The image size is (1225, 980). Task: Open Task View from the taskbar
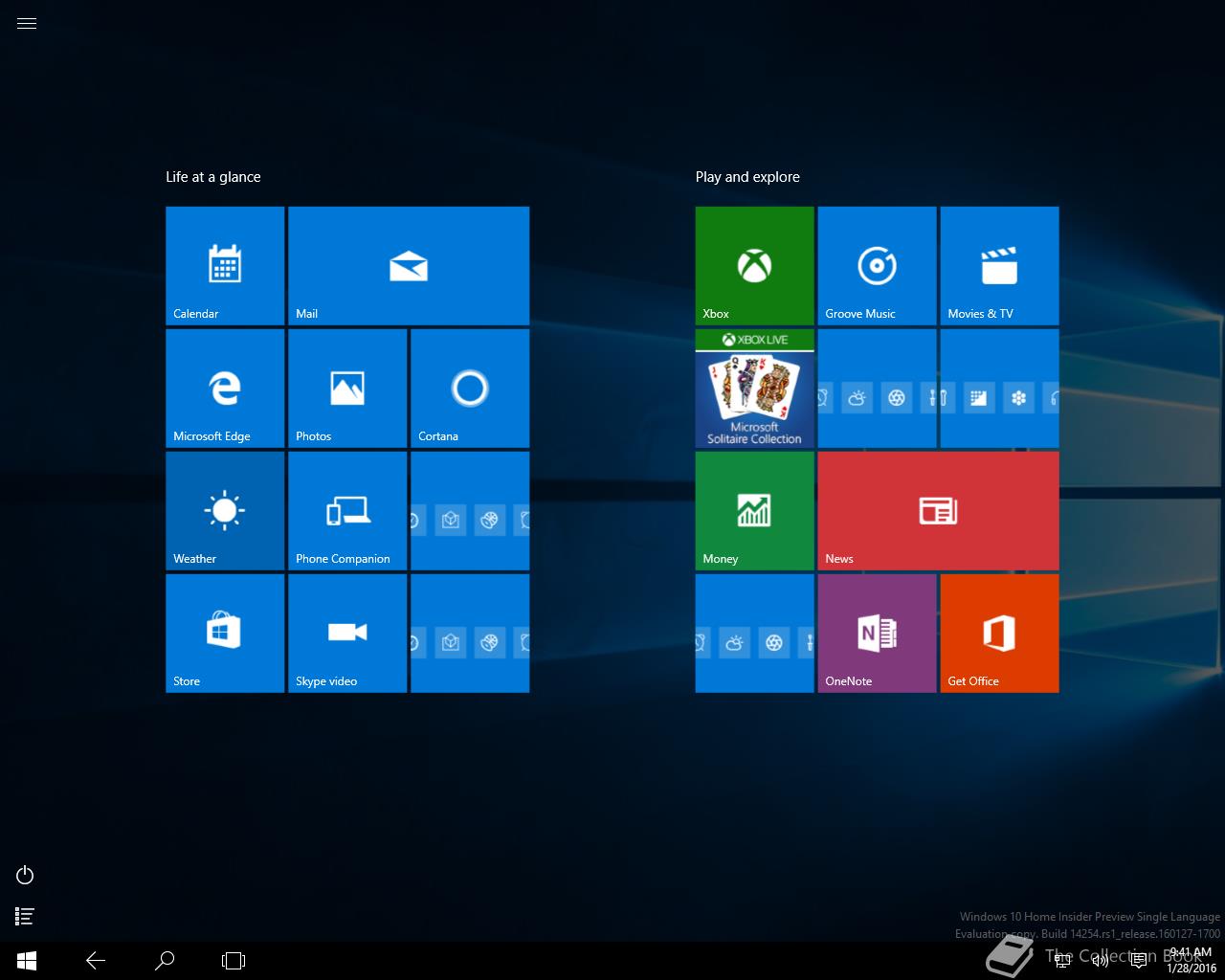click(x=234, y=961)
